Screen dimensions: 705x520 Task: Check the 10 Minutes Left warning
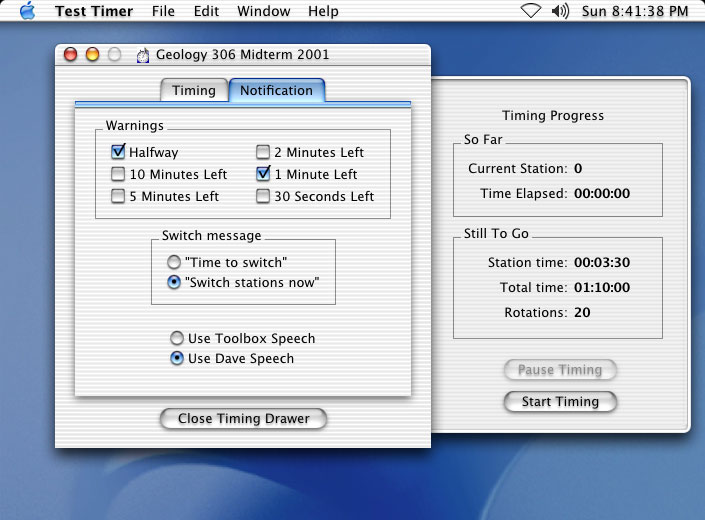(119, 174)
